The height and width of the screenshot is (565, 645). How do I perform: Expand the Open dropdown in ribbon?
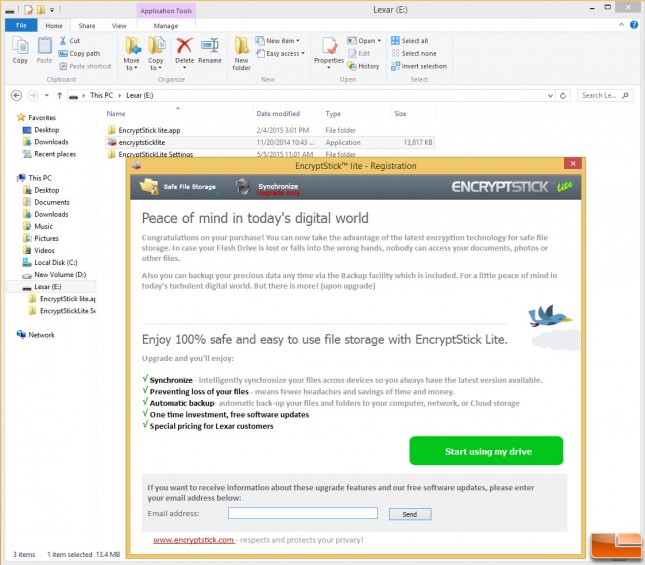[379, 41]
